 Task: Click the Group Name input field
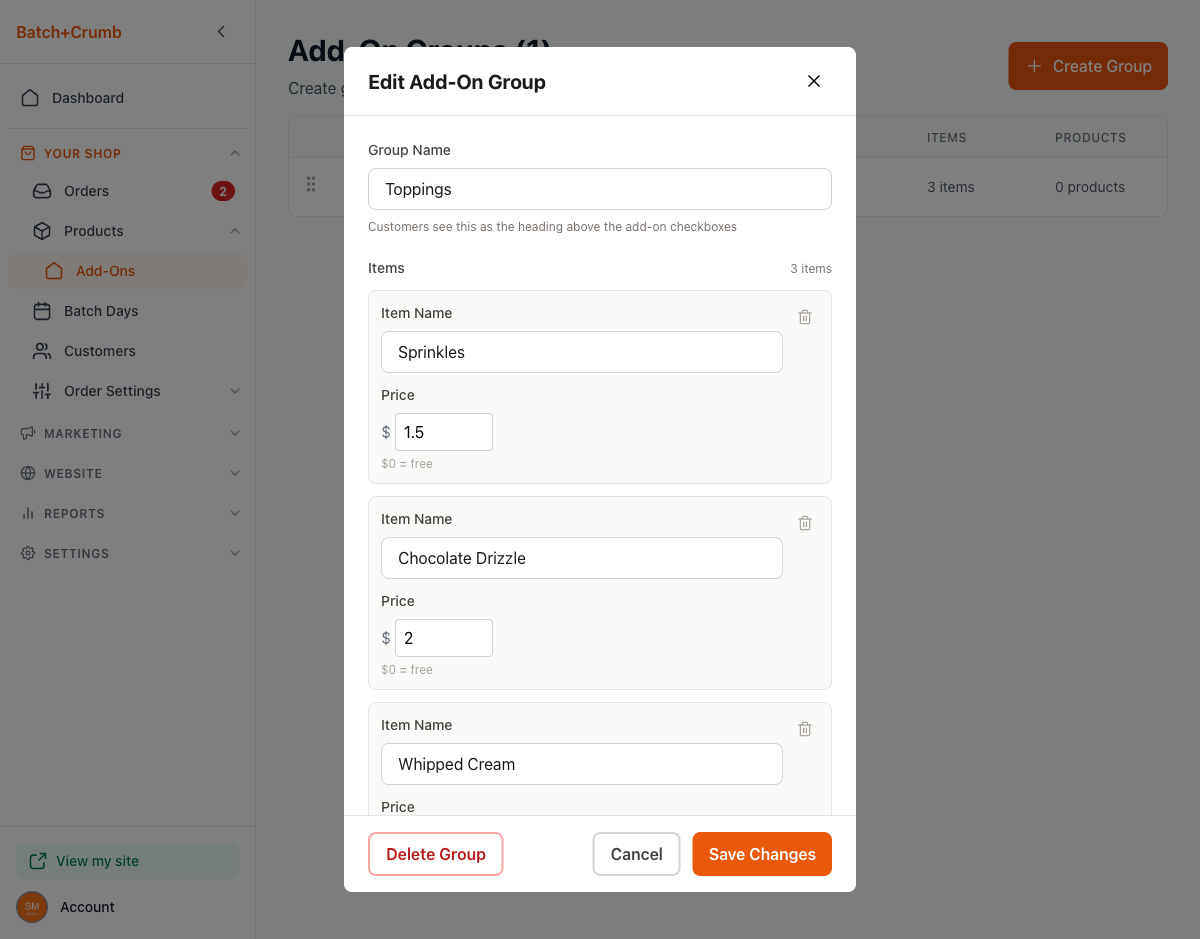click(x=600, y=189)
